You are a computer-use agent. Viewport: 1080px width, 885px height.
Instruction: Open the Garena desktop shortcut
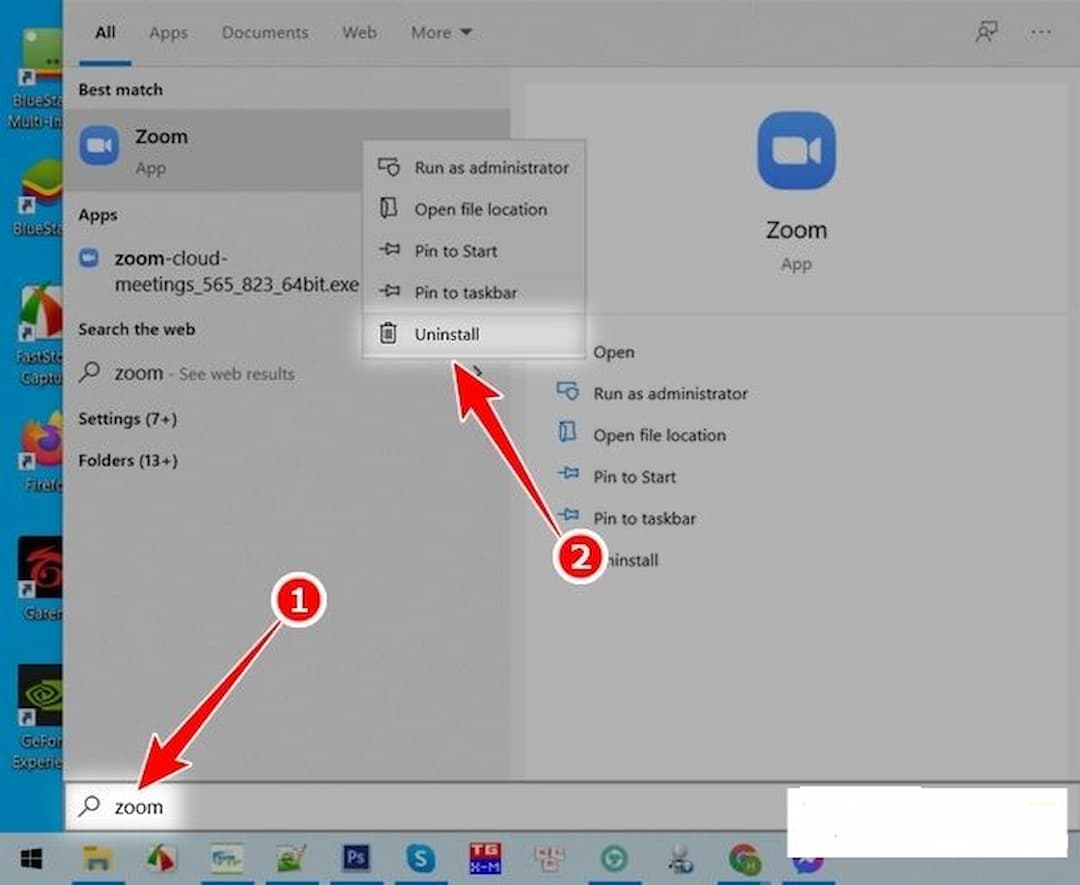[40, 577]
